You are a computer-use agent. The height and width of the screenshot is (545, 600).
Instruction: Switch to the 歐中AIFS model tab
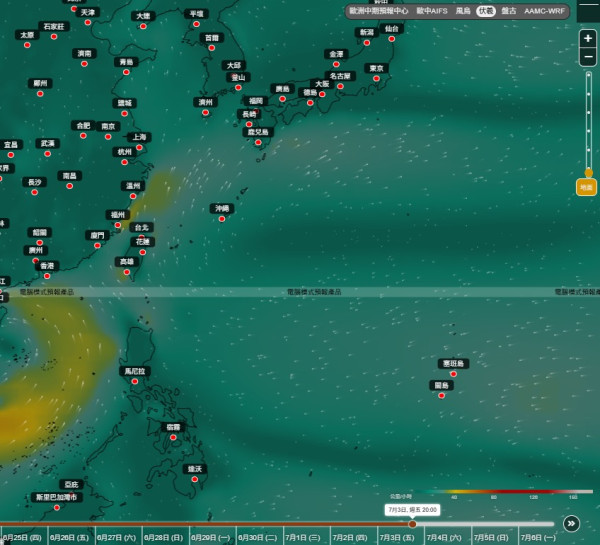pyautogui.click(x=432, y=11)
